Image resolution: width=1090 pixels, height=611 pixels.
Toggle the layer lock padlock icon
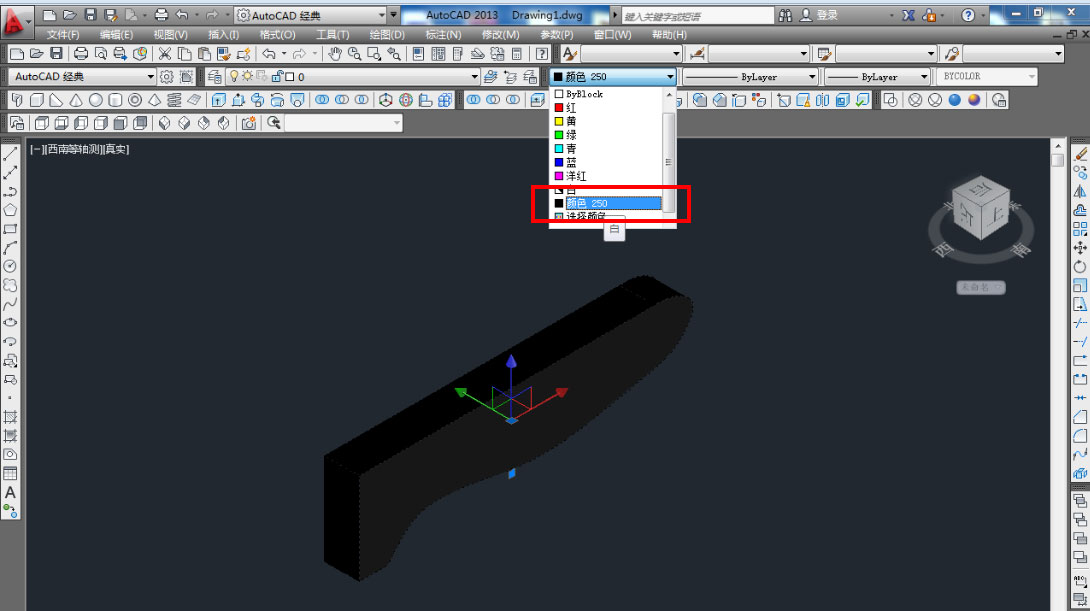coord(275,77)
